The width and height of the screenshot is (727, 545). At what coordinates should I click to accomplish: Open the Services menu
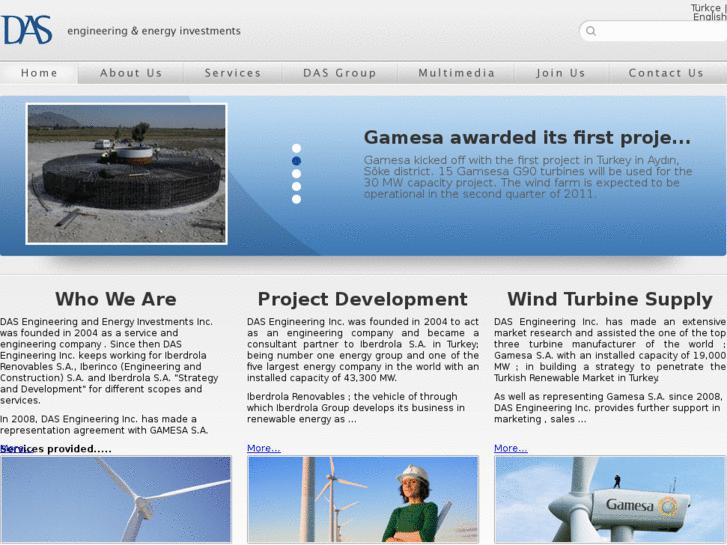(233, 73)
